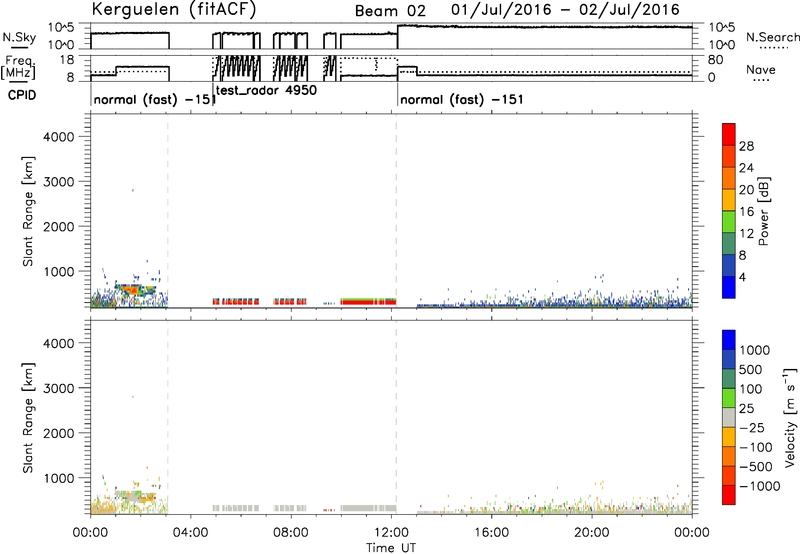
Task: Click the '-1000' tick on Velocity scale
Action: pos(759,486)
